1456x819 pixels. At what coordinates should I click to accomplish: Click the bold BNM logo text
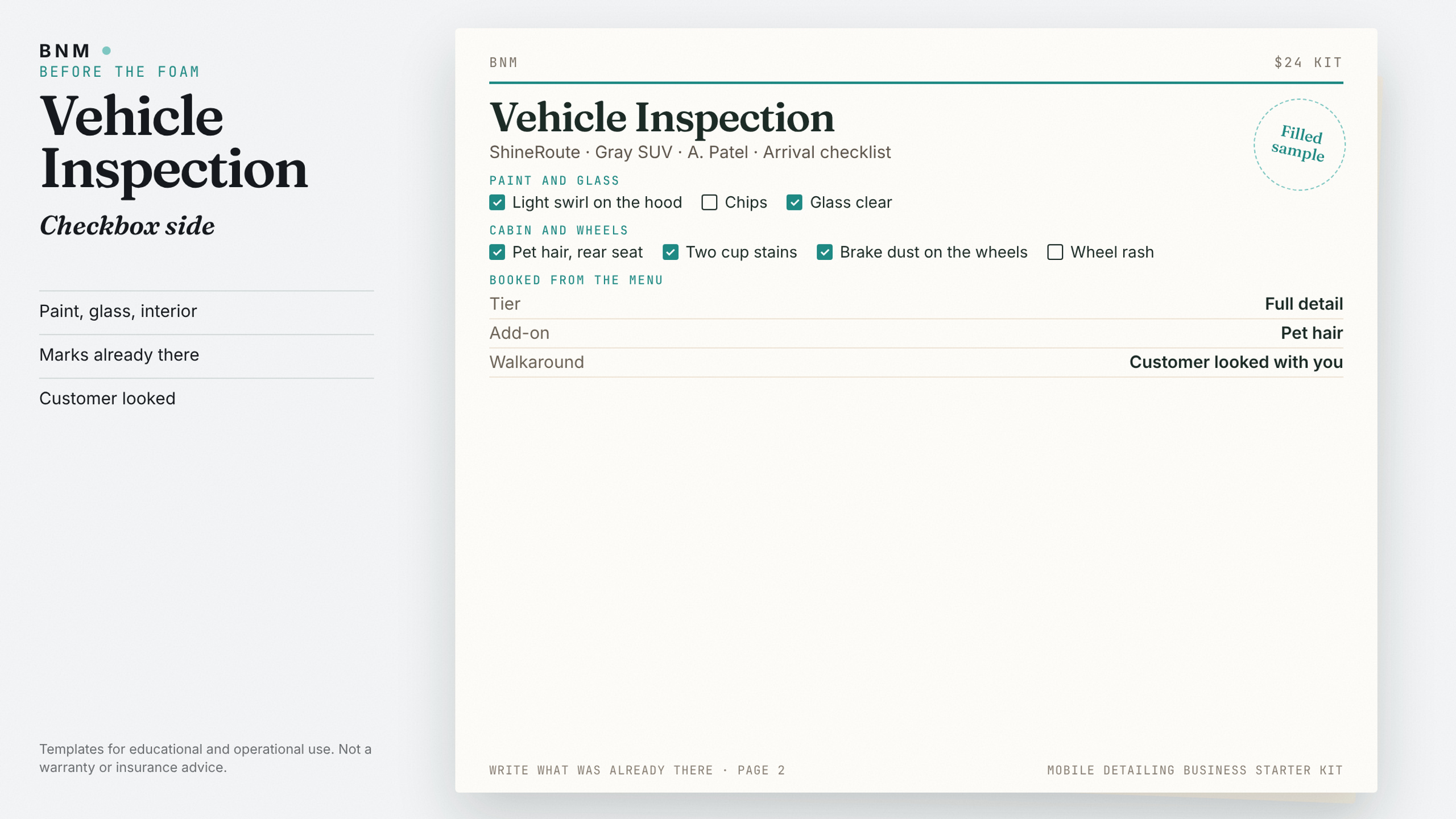coord(64,51)
